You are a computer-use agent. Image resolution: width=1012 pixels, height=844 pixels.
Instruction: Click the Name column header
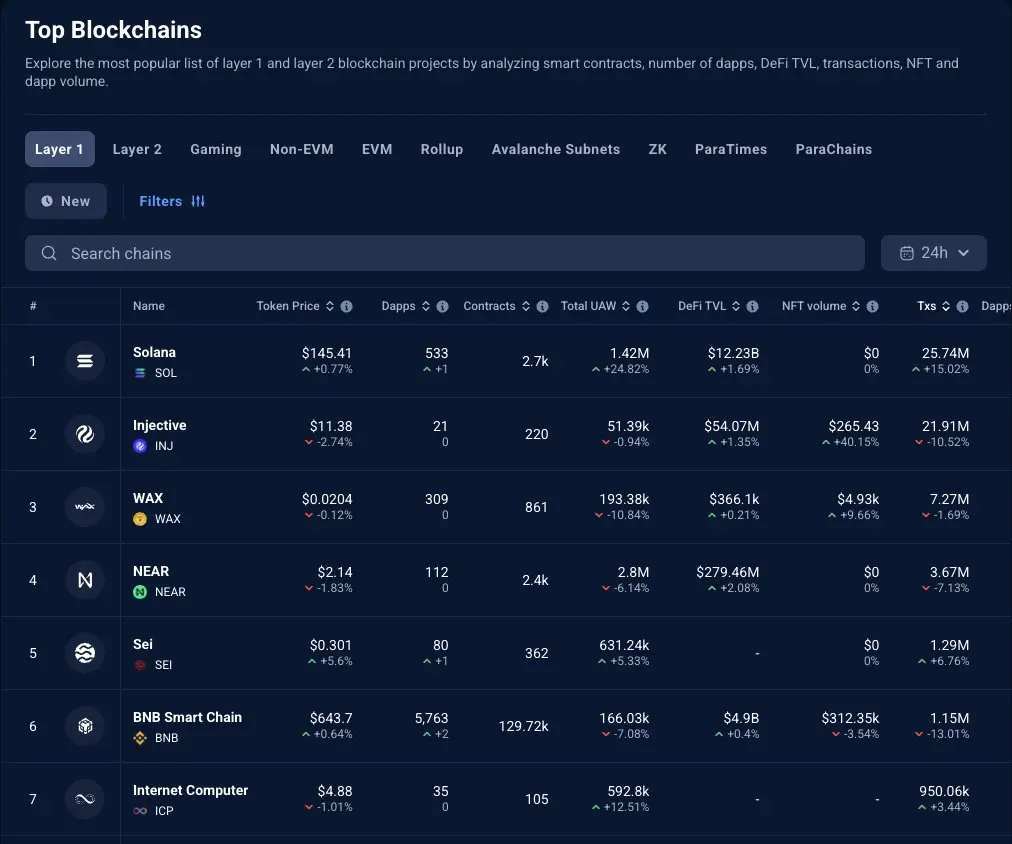[x=148, y=306]
